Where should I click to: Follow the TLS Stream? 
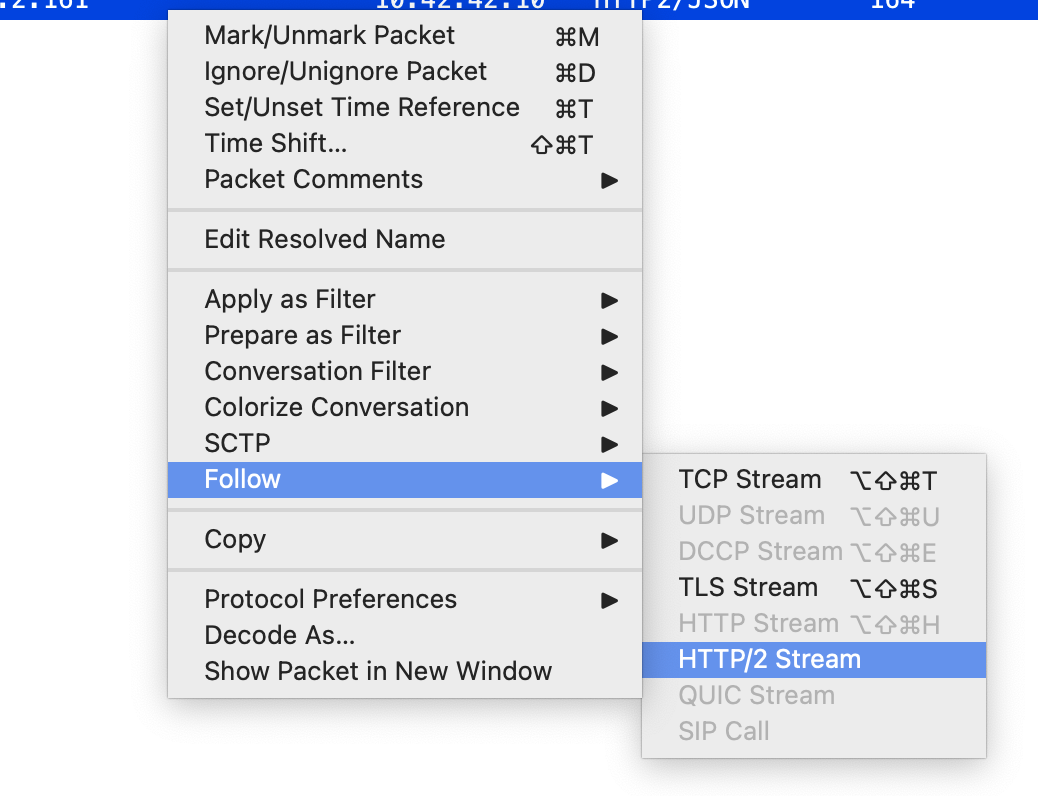747,588
